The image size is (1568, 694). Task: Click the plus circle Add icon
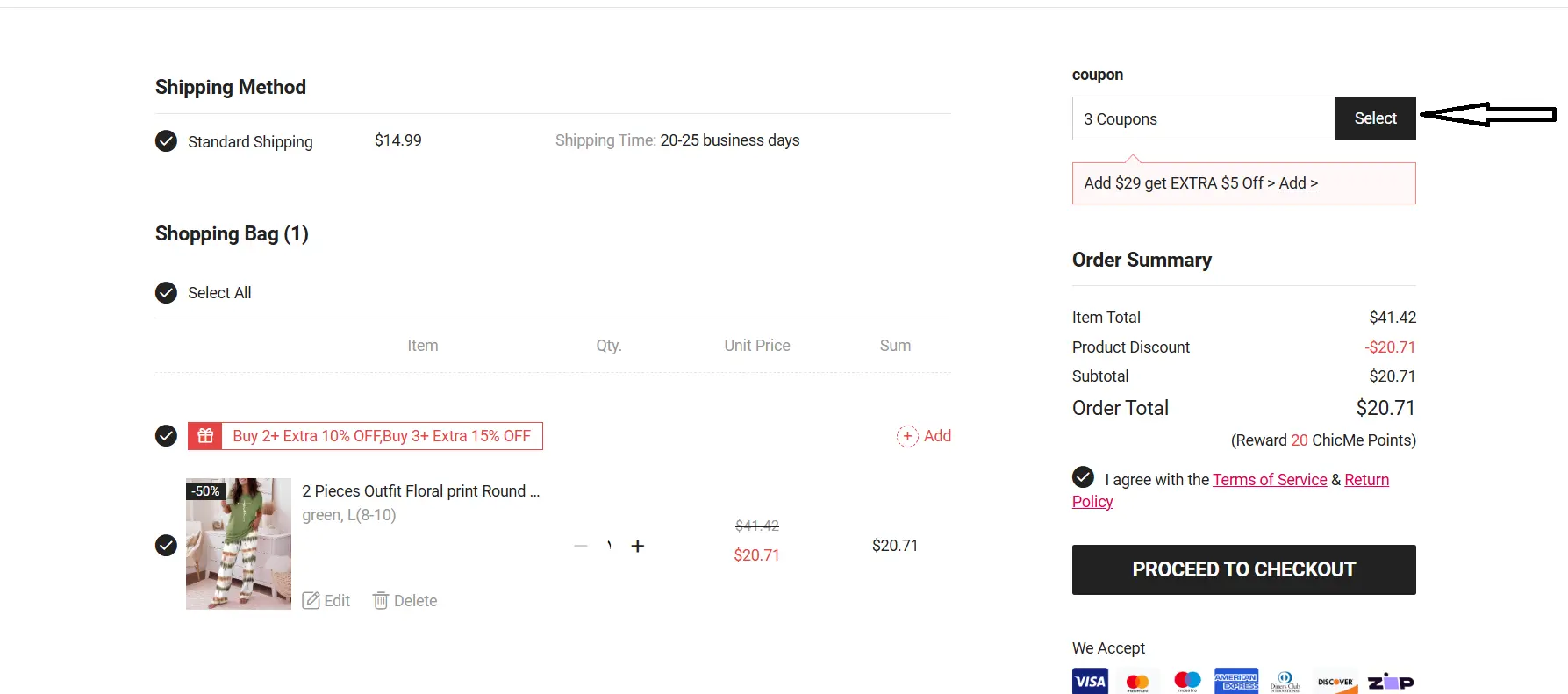point(907,436)
